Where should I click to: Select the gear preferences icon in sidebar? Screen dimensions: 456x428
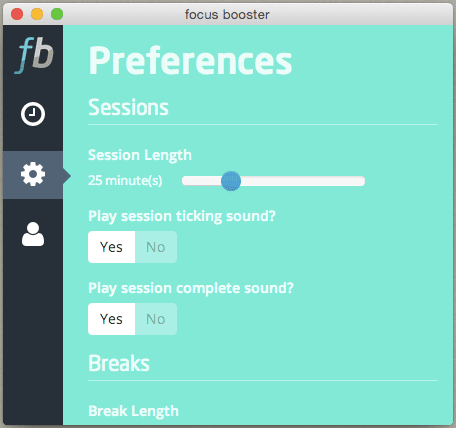tap(33, 174)
